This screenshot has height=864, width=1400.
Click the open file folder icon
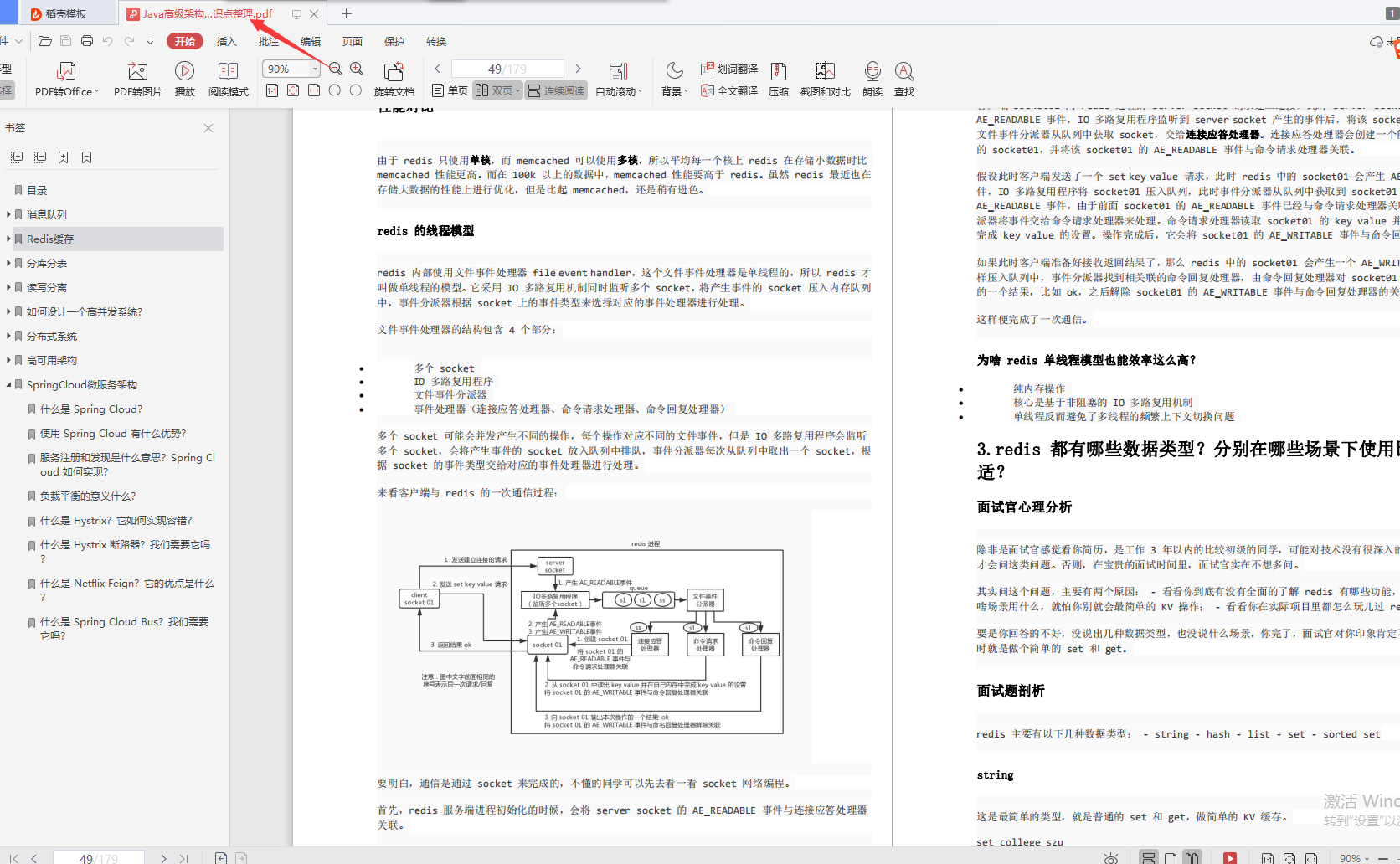[45, 41]
